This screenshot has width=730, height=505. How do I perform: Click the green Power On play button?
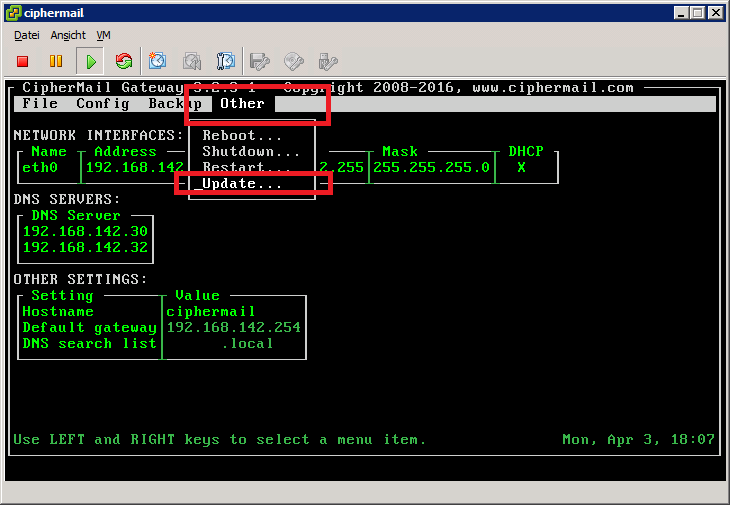[90, 62]
